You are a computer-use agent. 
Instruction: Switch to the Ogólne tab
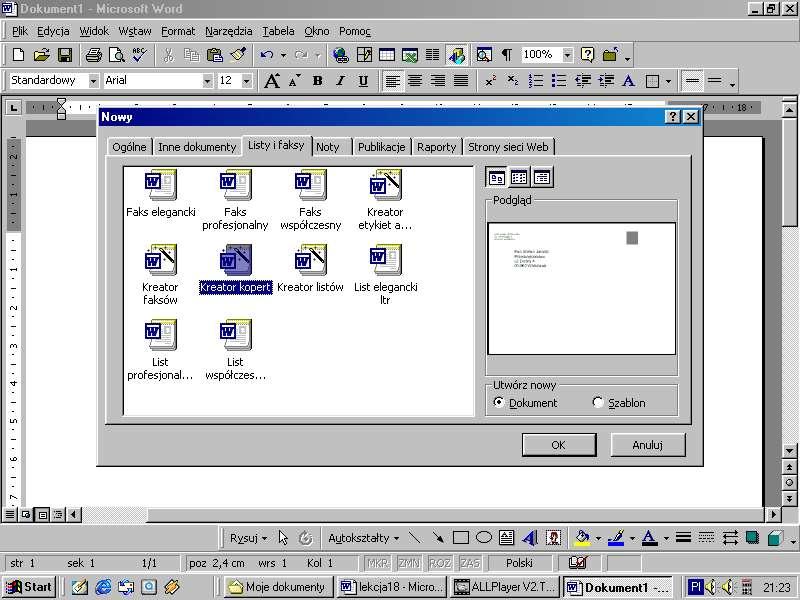(x=129, y=147)
